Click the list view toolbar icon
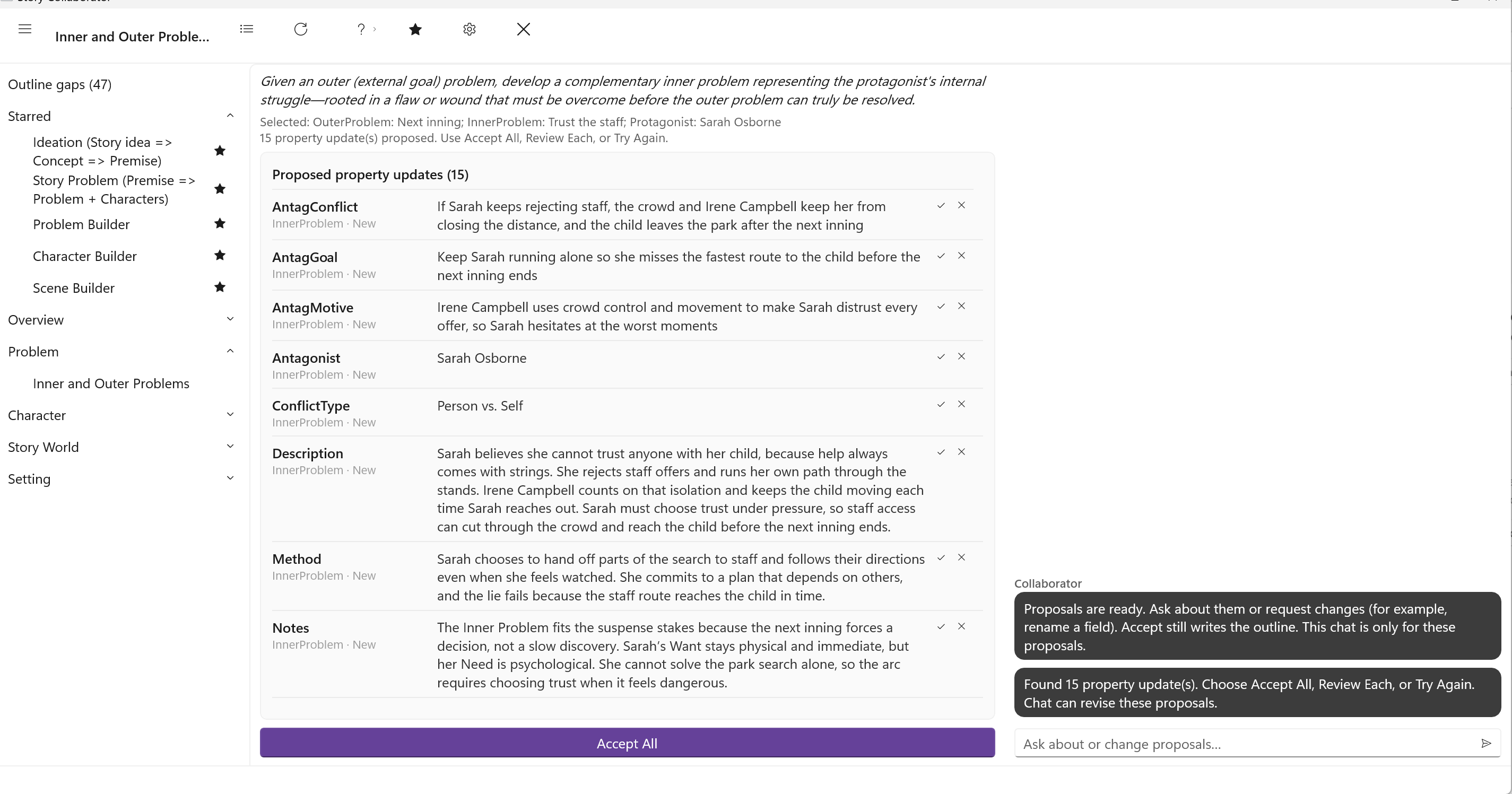Viewport: 1512px width, 794px height. [247, 29]
